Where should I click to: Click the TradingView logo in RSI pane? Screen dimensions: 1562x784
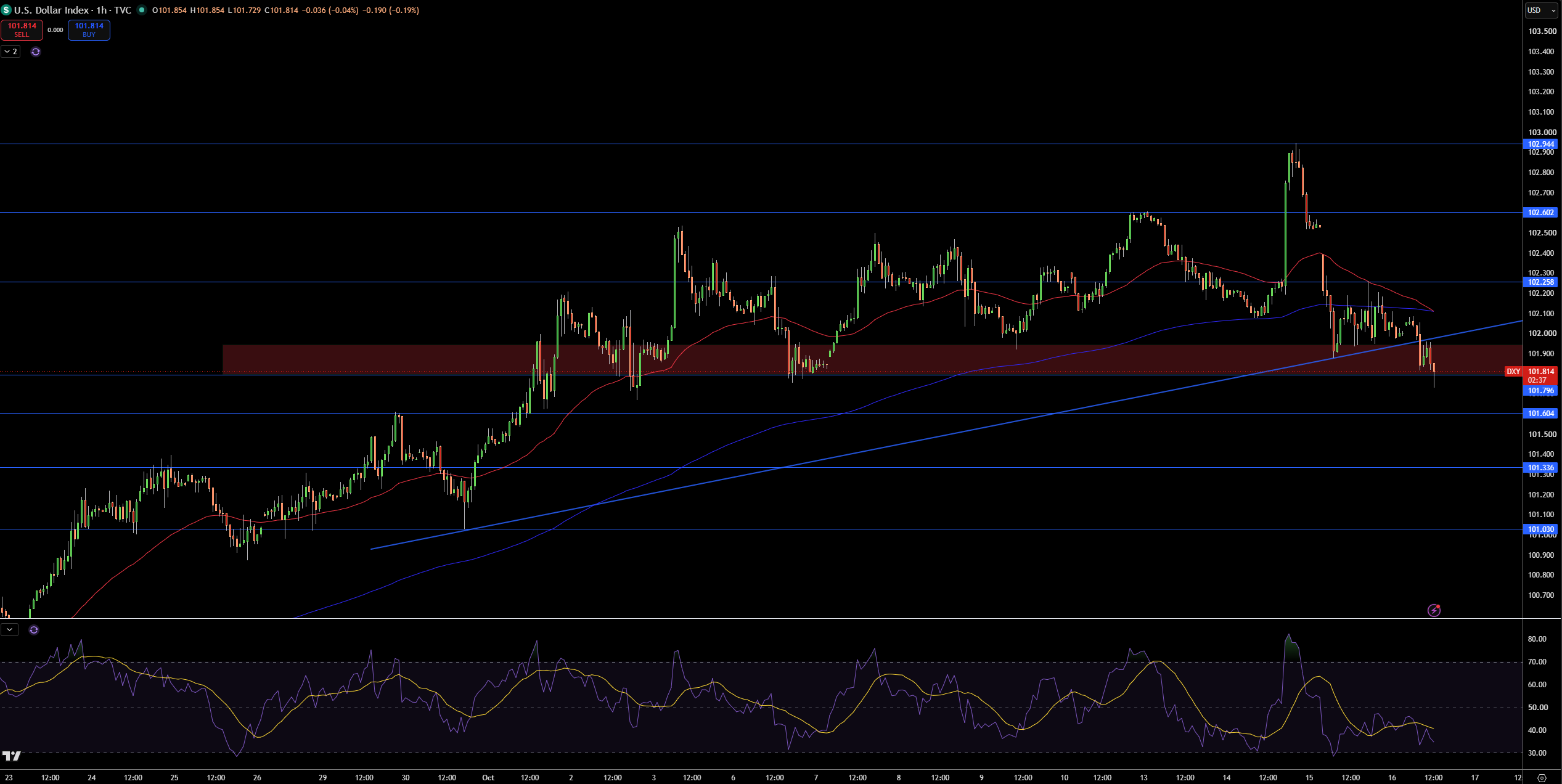pyautogui.click(x=12, y=756)
